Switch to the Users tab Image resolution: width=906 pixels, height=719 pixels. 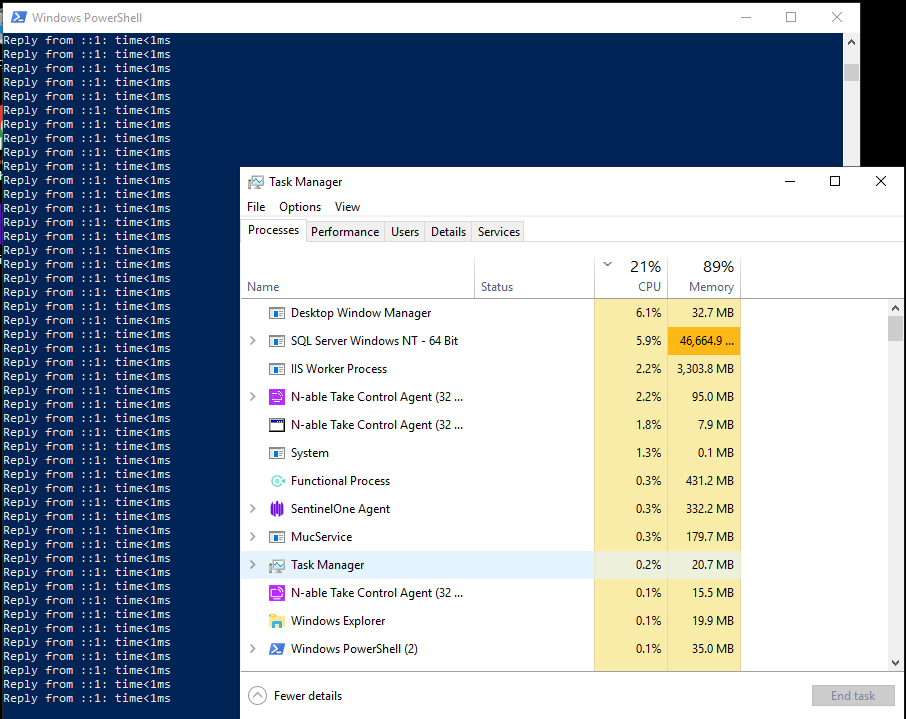(404, 232)
